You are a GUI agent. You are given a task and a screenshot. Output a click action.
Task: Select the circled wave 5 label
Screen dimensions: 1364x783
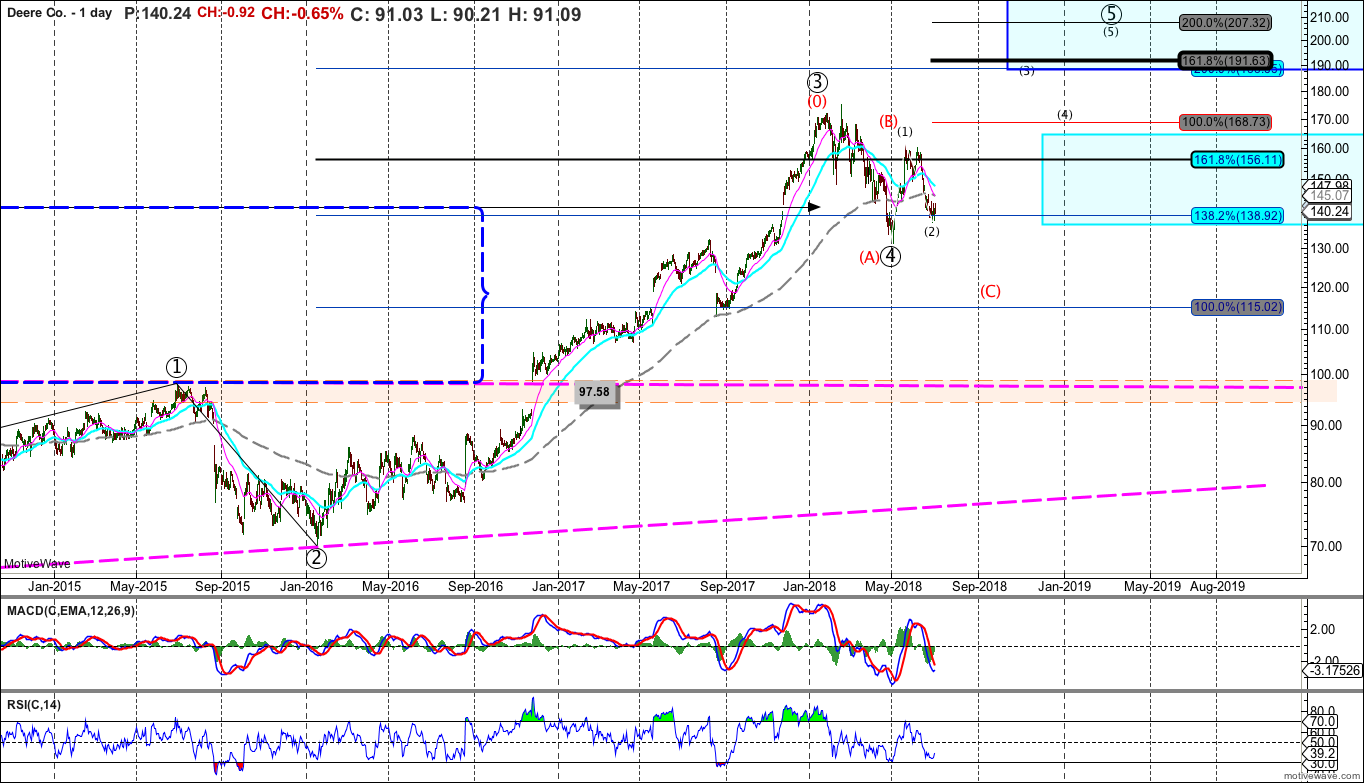pos(1112,13)
